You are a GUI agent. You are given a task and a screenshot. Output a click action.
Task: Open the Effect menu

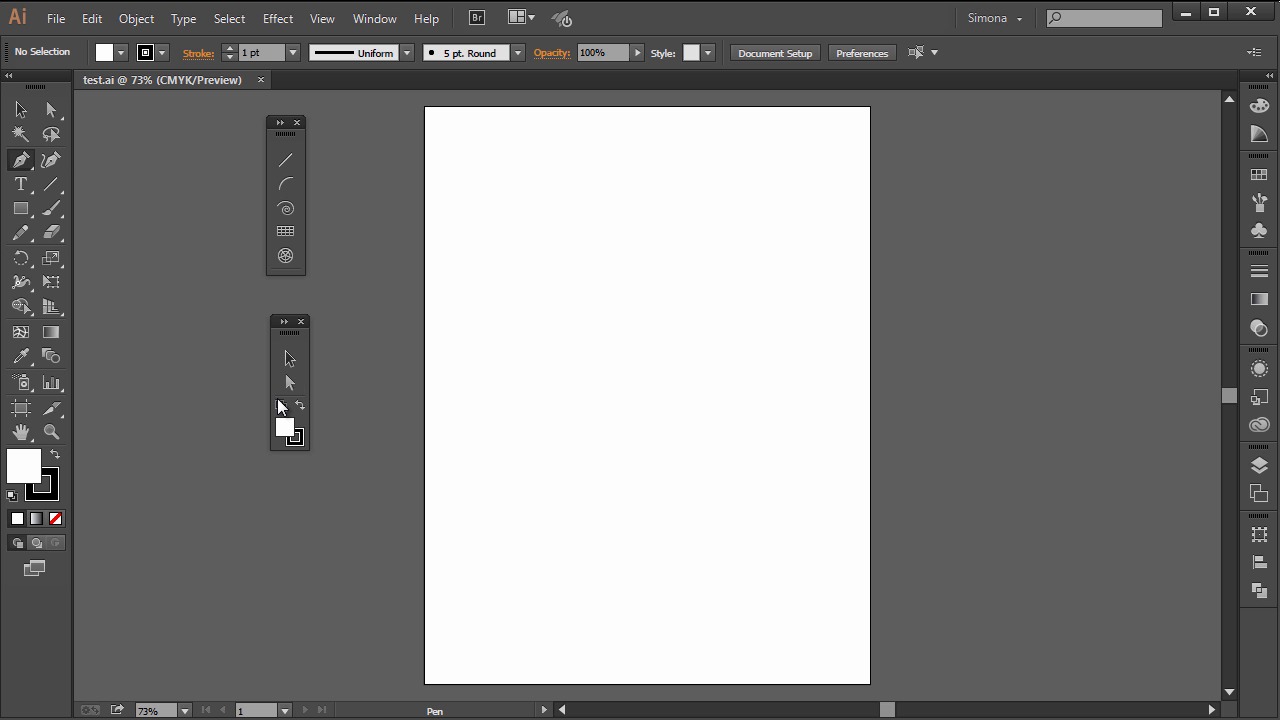(x=277, y=18)
